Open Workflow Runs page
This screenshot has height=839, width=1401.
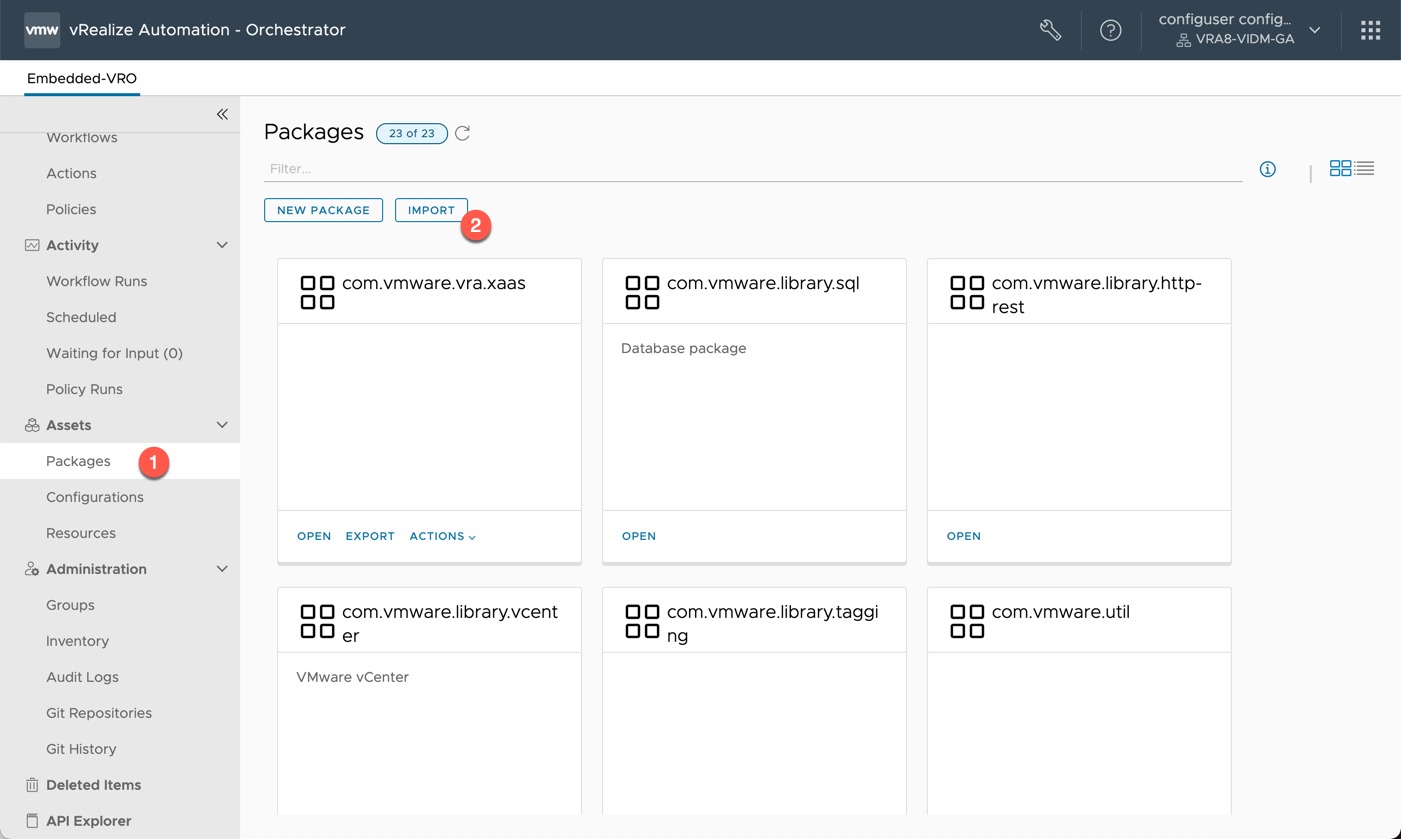pos(97,281)
